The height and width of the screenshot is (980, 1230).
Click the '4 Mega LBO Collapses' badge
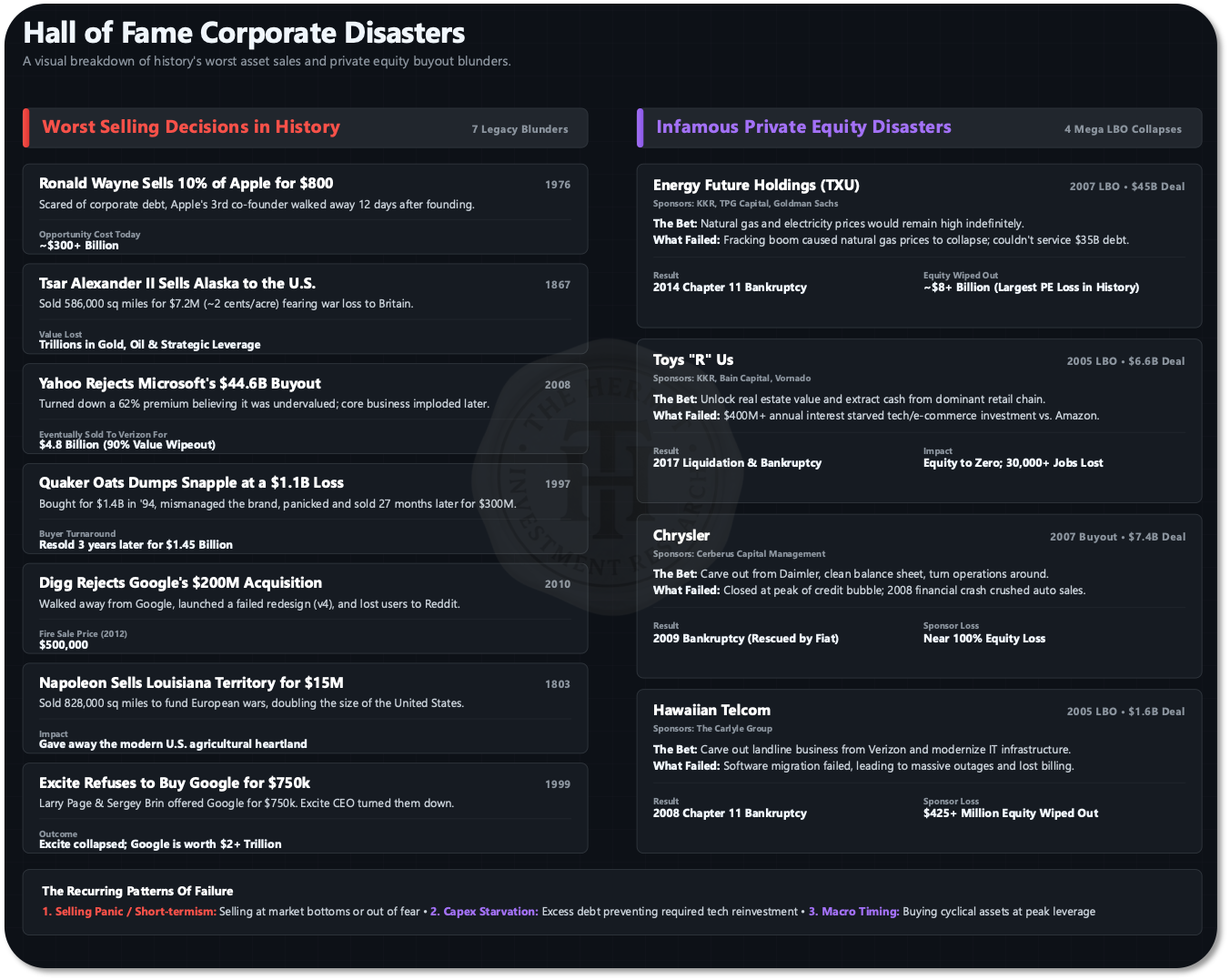[1123, 129]
